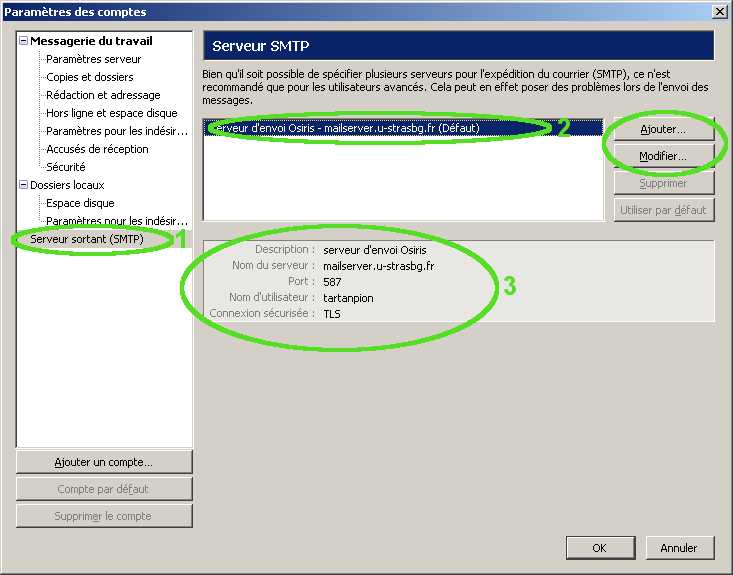This screenshot has width=733, height=575.
Task: Click the port value 587
Action: tap(332, 282)
